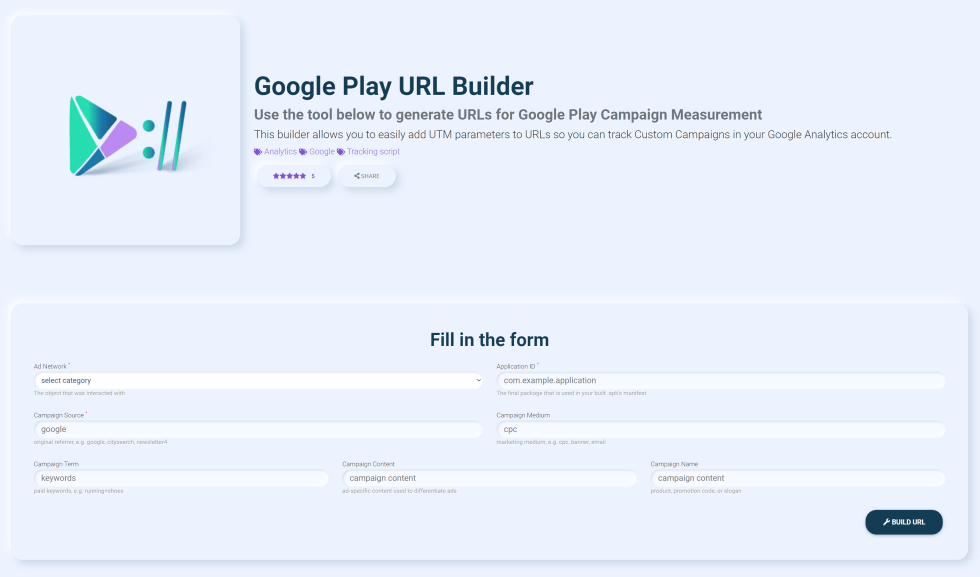
Task: Click the Campaign Name field label
Action: [x=674, y=464]
